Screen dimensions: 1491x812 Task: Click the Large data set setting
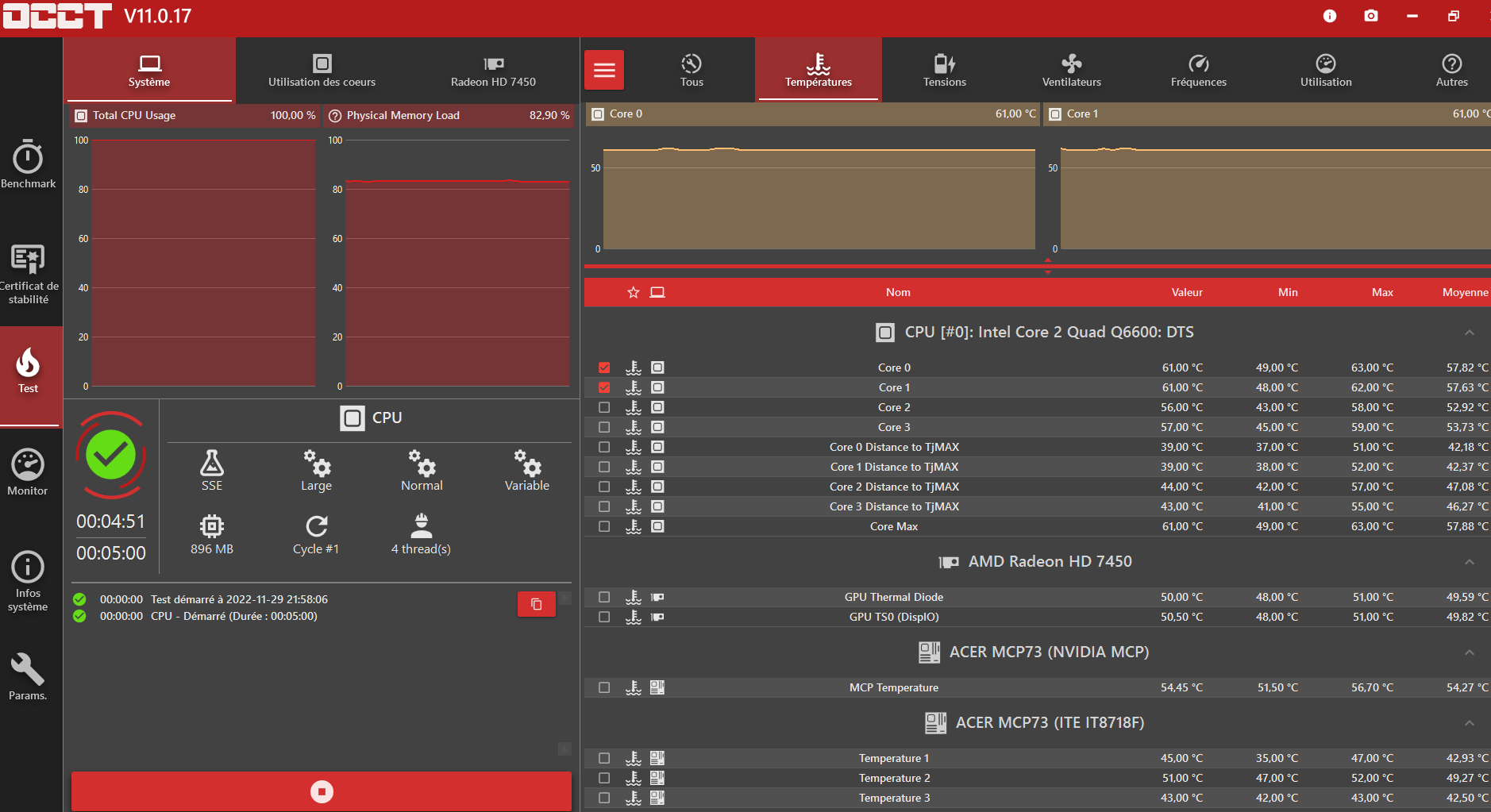point(316,471)
